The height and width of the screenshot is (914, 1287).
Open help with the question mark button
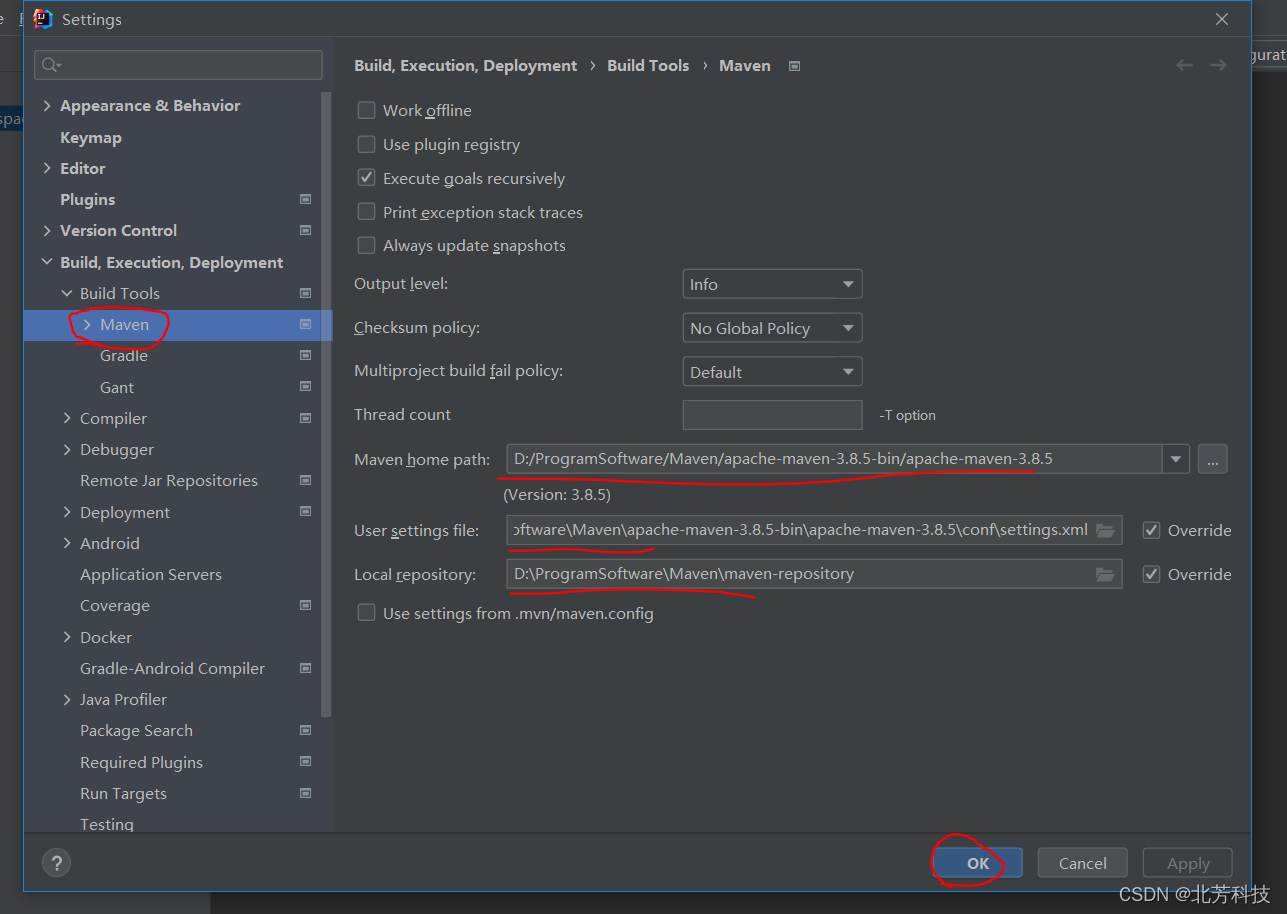click(x=57, y=863)
